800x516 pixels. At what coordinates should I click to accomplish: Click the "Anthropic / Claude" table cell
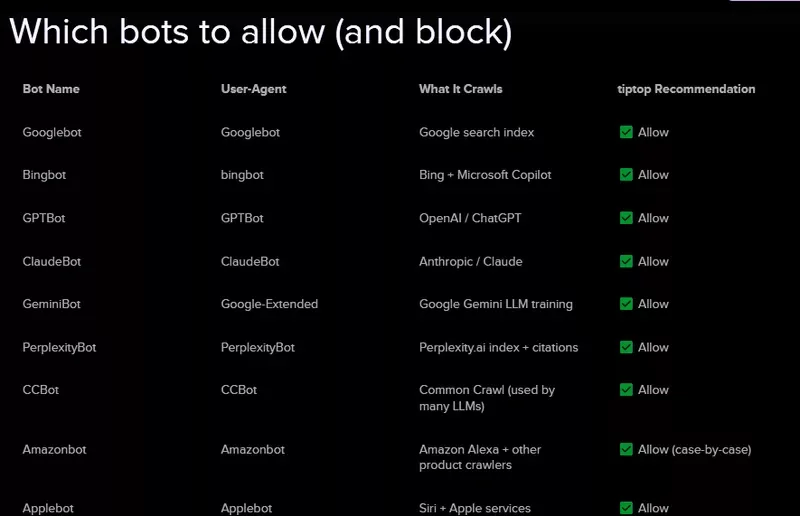(471, 261)
